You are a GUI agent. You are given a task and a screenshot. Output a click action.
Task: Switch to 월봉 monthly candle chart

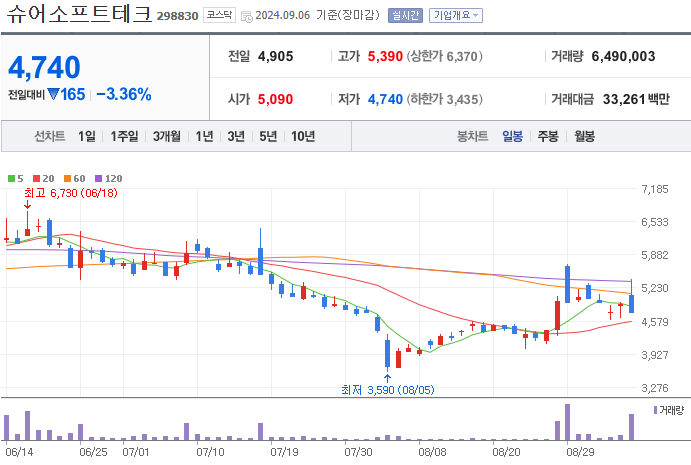584,136
